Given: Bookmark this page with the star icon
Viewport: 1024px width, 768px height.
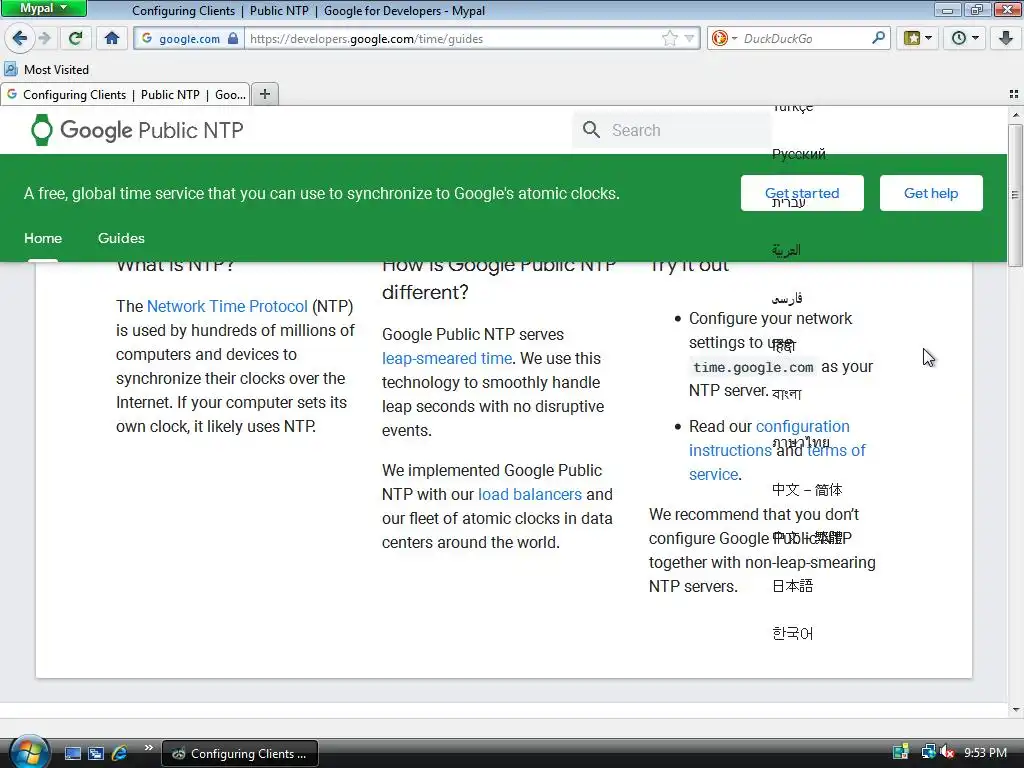Looking at the screenshot, I should pos(669,39).
